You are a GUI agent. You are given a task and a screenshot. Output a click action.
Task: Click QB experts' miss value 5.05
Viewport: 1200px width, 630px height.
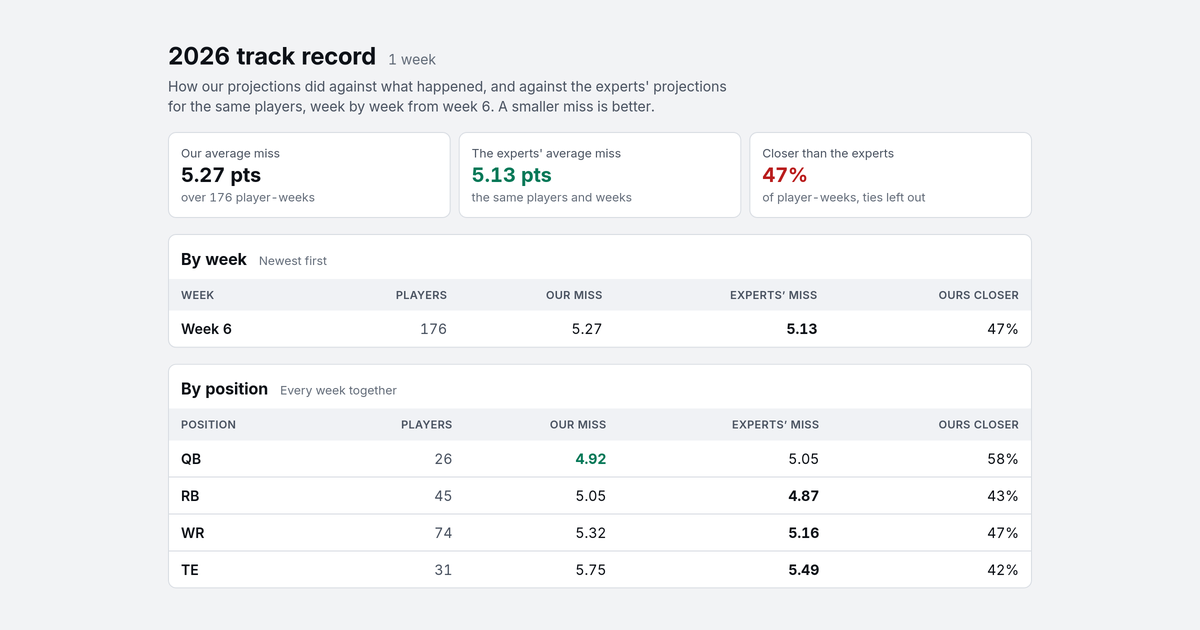click(x=803, y=459)
